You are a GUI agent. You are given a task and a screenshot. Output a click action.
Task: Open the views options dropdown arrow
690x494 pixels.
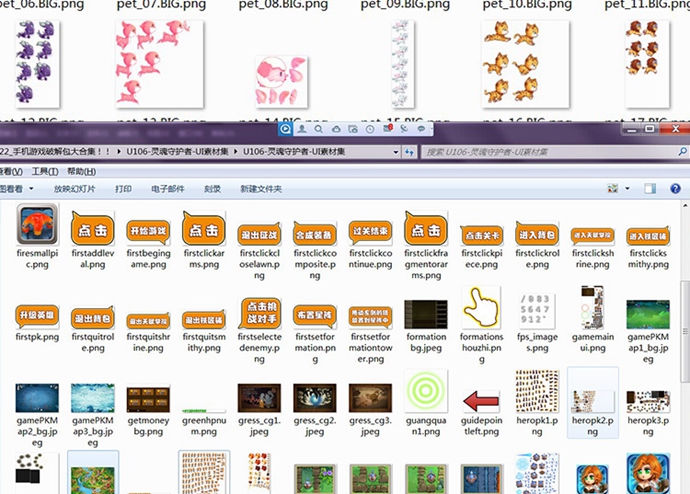[x=628, y=189]
